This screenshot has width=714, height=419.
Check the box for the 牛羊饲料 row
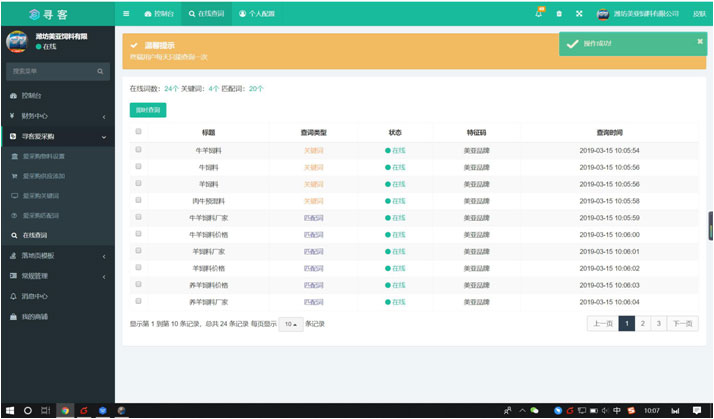(138, 150)
